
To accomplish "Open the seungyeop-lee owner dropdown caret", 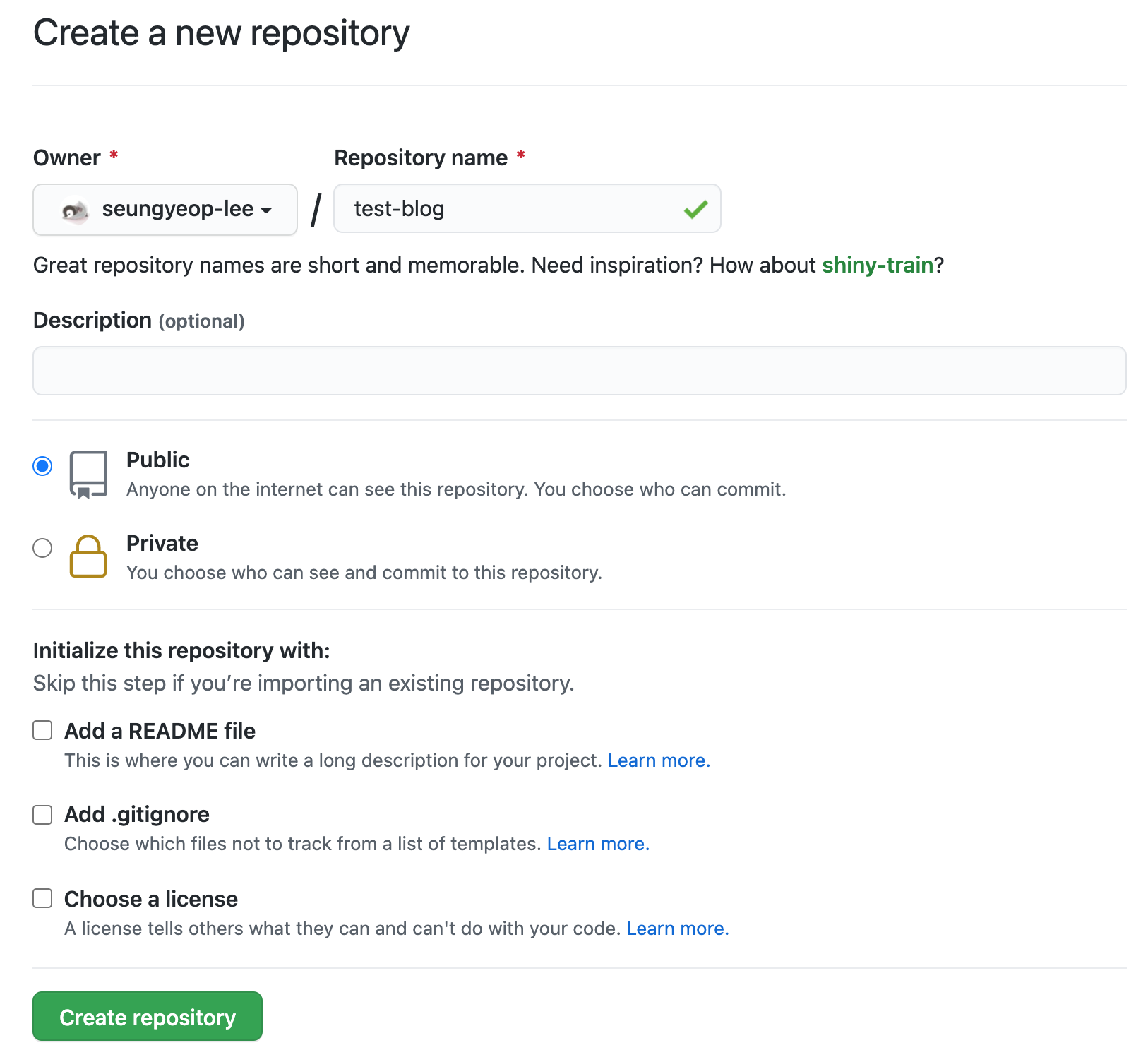I will (266, 210).
